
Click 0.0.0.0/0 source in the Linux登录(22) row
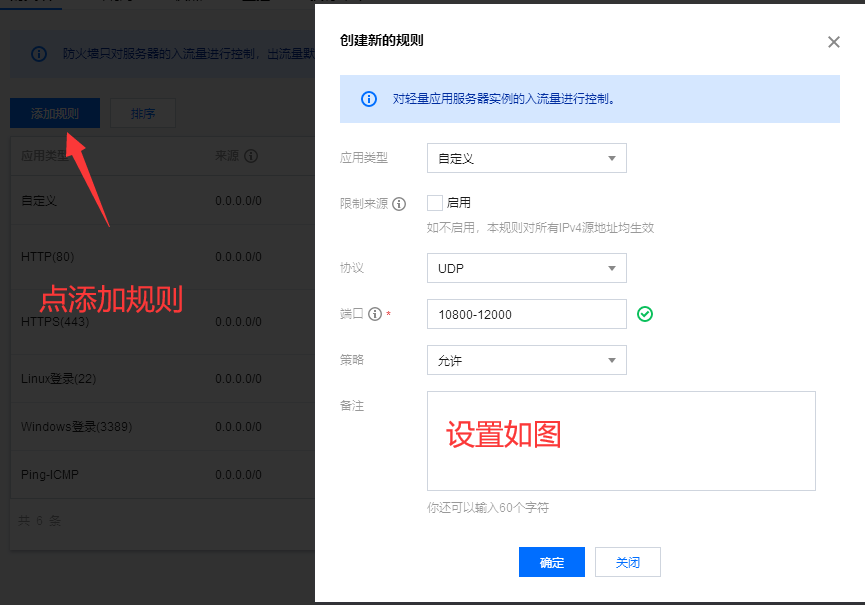(238, 379)
